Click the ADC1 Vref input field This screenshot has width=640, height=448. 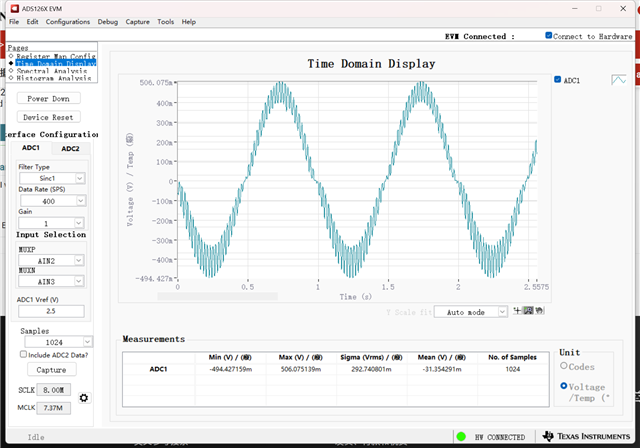pos(51,311)
